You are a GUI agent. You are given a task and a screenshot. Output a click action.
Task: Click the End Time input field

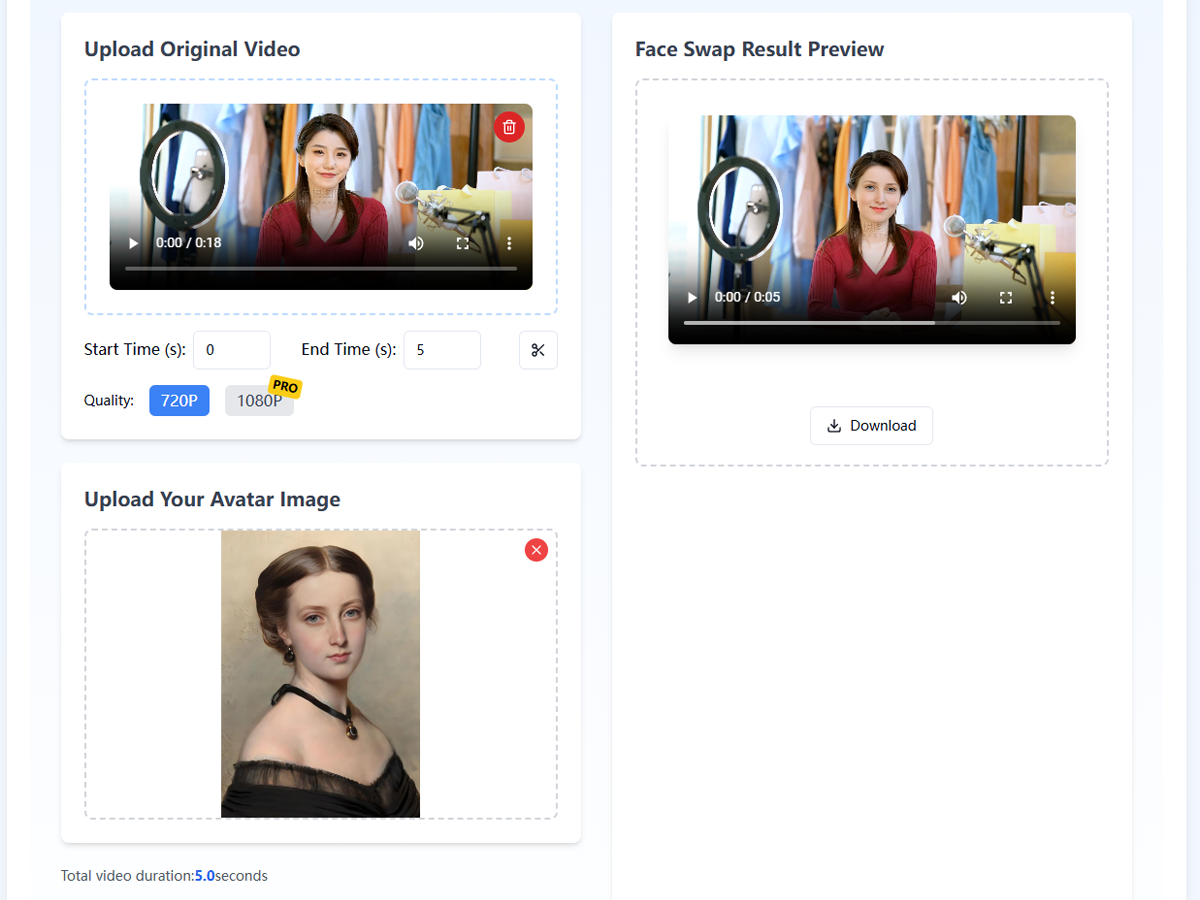click(x=441, y=349)
